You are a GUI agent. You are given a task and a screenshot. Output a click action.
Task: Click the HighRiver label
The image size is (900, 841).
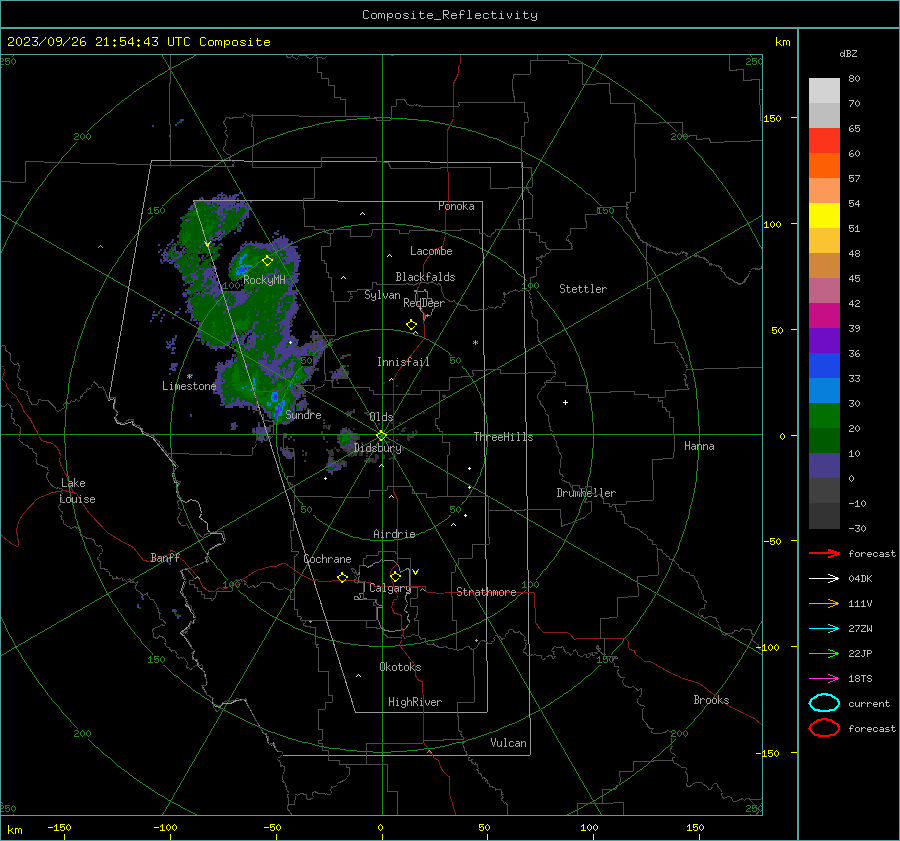[x=415, y=702]
